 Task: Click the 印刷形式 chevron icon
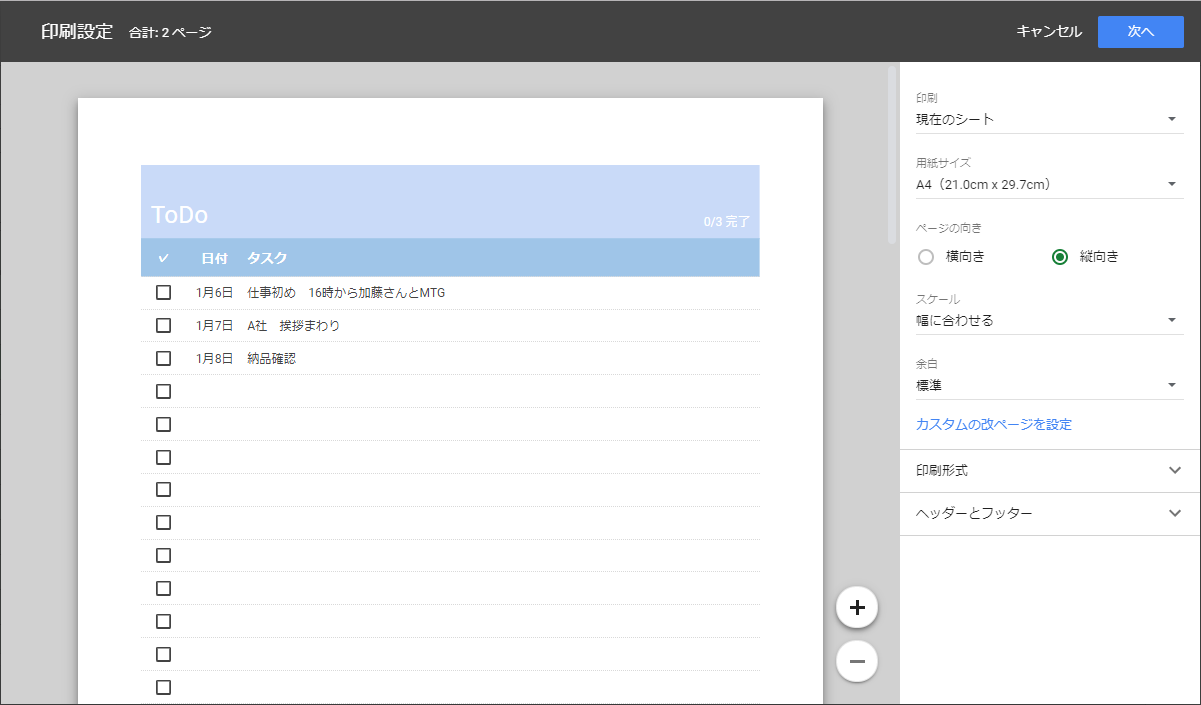(x=1174, y=470)
